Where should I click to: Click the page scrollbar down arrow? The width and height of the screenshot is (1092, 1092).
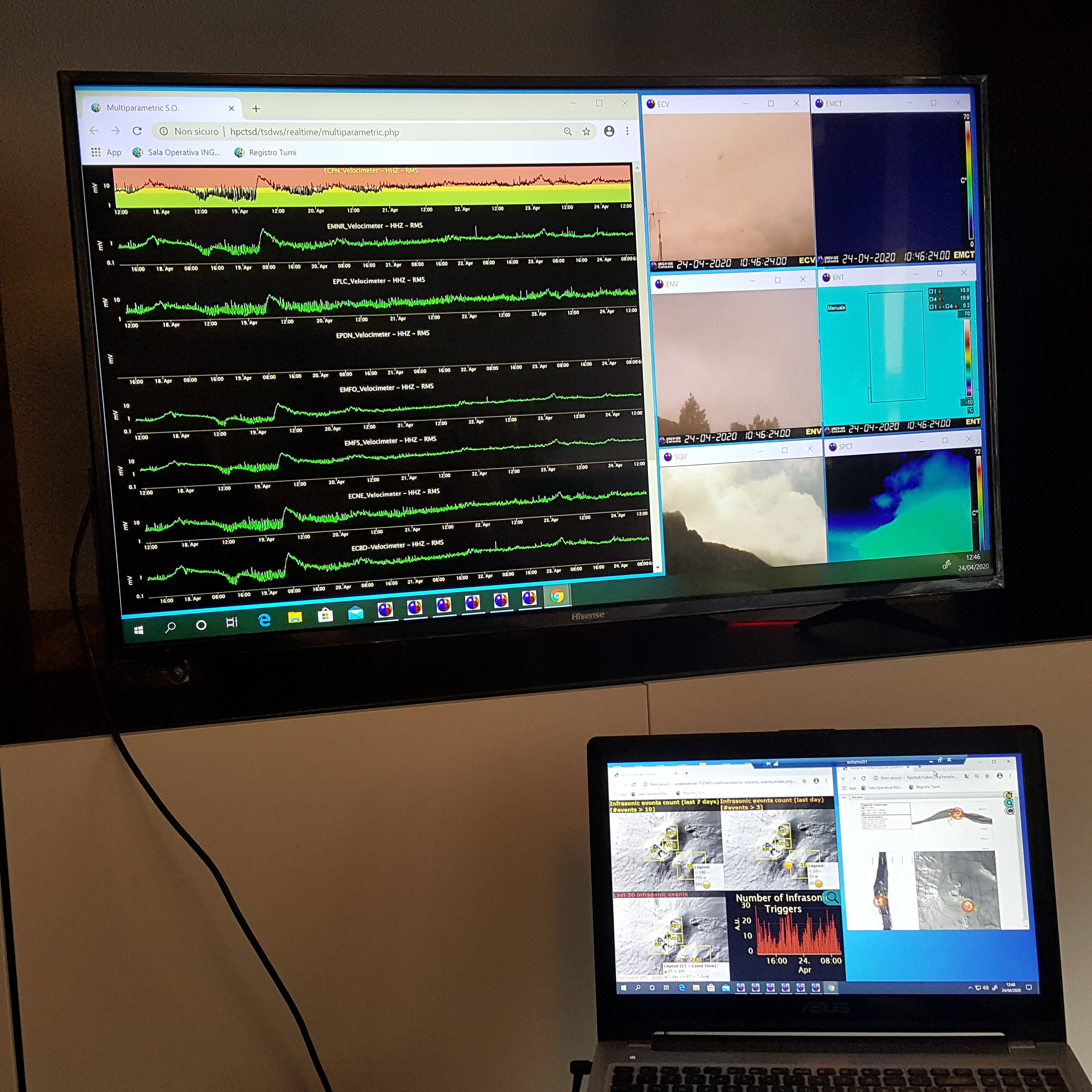657,568
